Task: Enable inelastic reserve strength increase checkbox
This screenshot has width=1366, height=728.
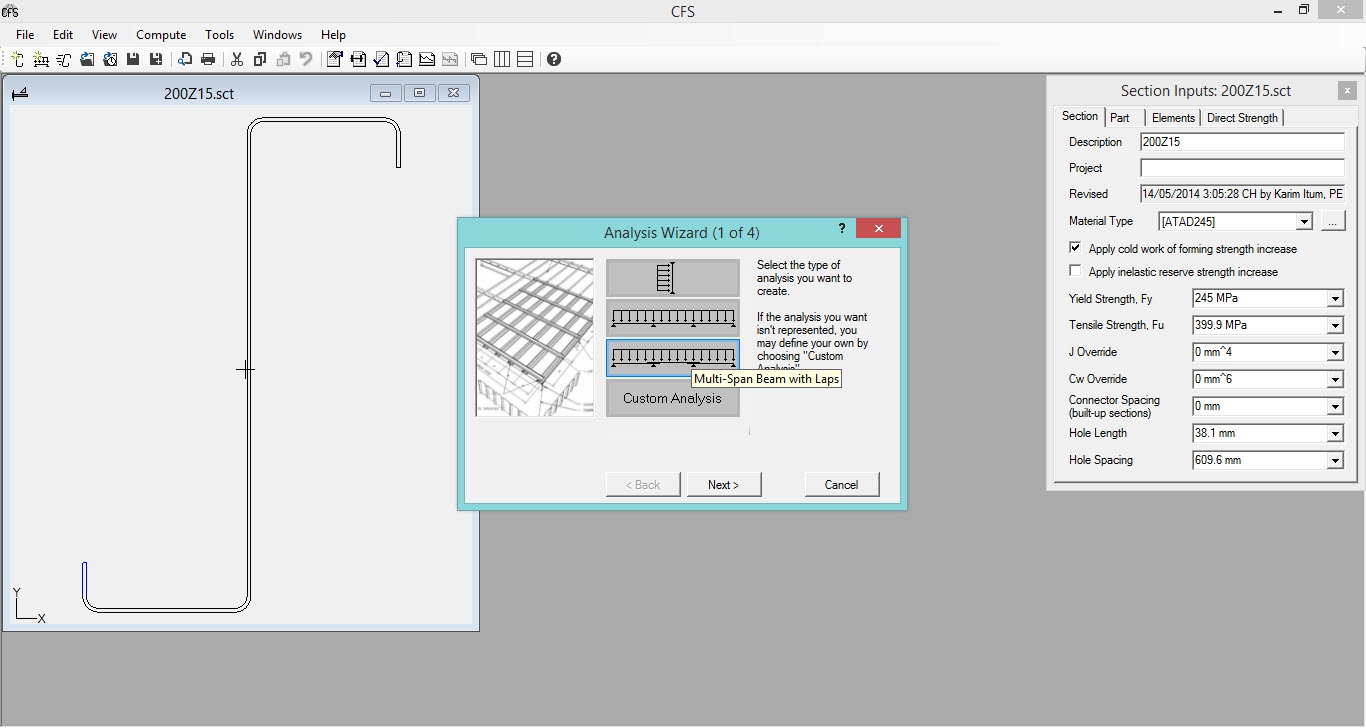Action: tap(1076, 271)
